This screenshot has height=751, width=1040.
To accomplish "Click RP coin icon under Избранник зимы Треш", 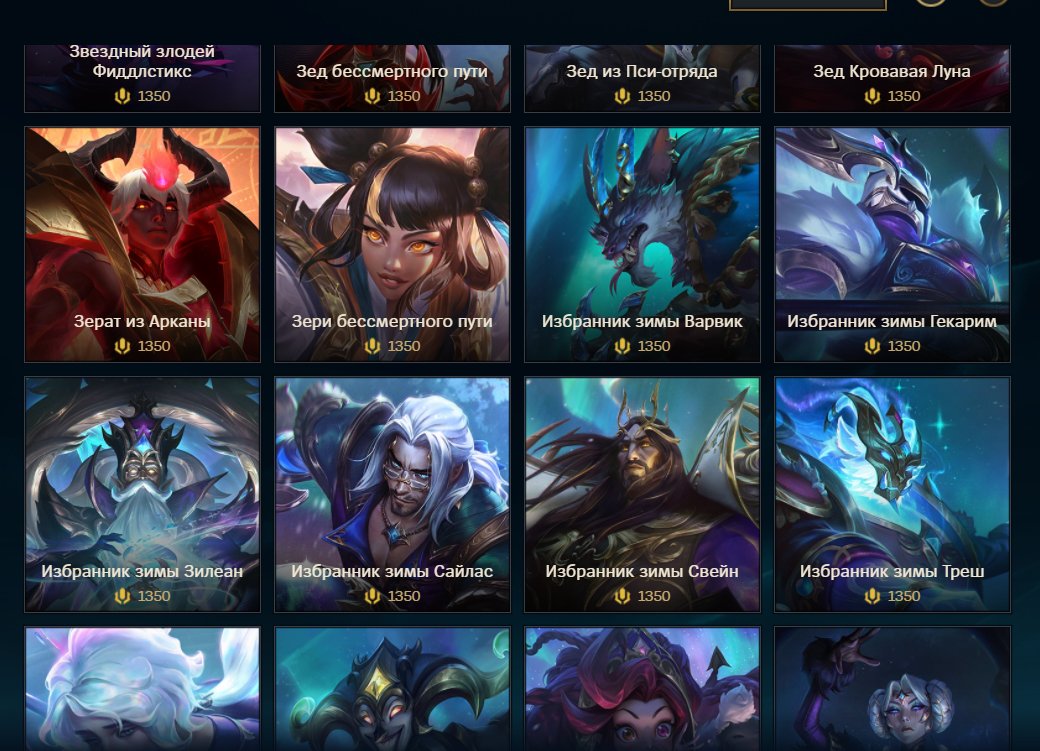I will pos(872,596).
